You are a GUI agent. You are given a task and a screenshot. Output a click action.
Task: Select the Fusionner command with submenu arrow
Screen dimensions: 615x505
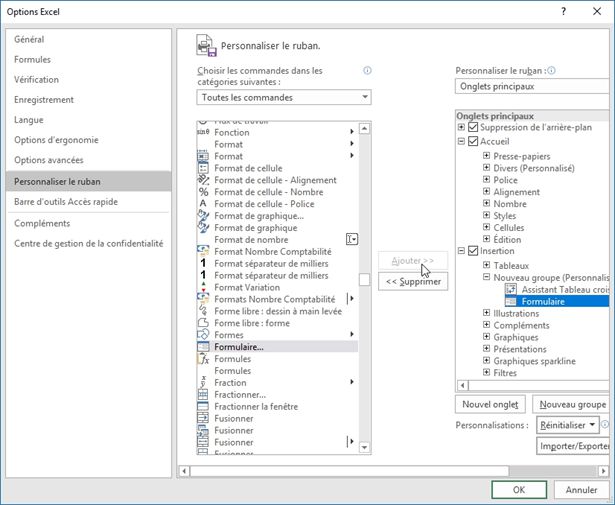click(x=277, y=442)
